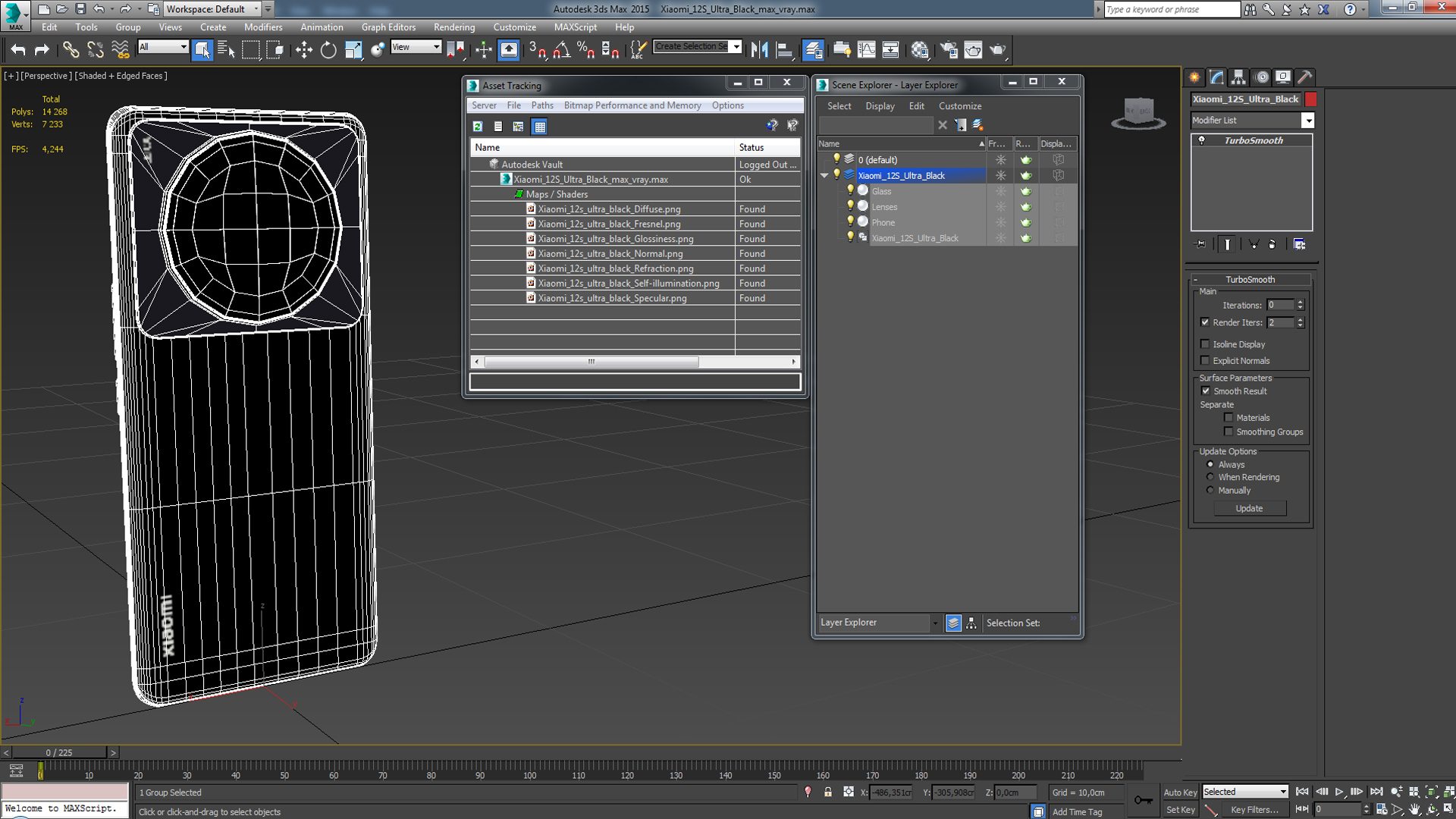The image size is (1456, 819).
Task: Activate Select Object tool
Action: coord(202,50)
